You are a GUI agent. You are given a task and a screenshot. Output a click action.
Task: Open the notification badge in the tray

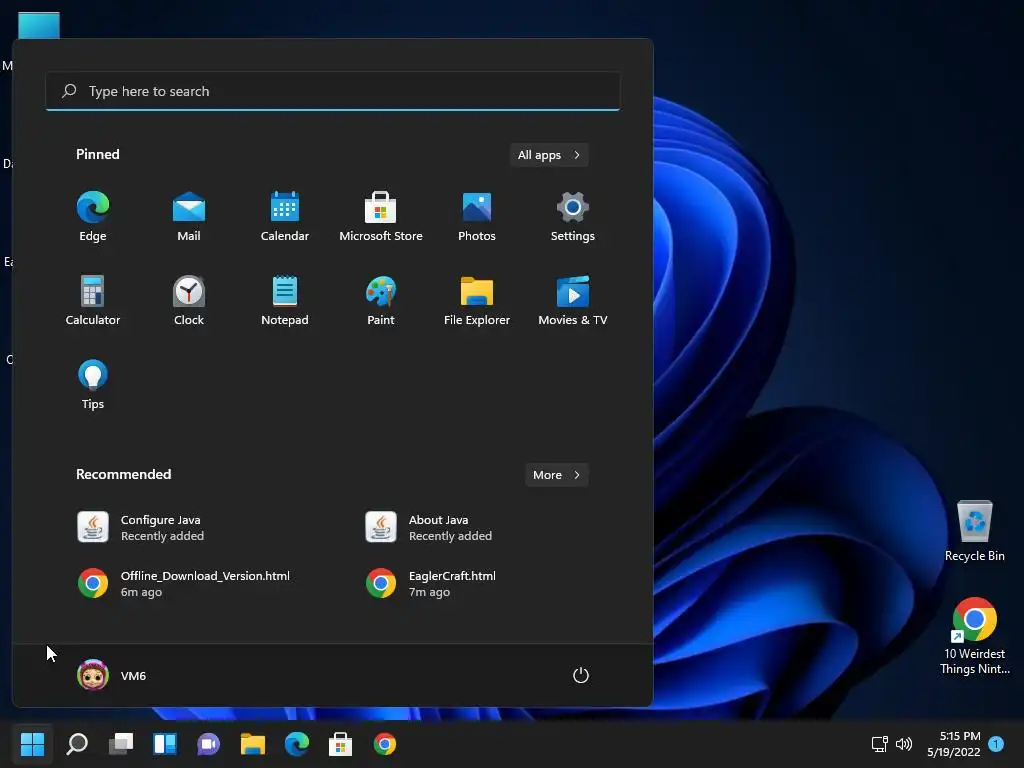(996, 744)
